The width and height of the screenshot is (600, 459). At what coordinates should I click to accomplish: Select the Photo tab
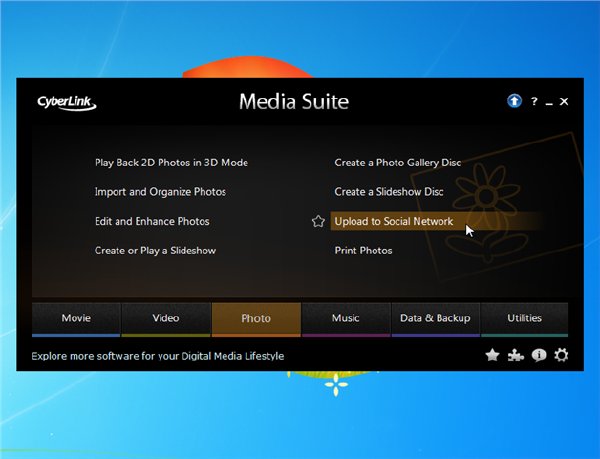(x=256, y=319)
